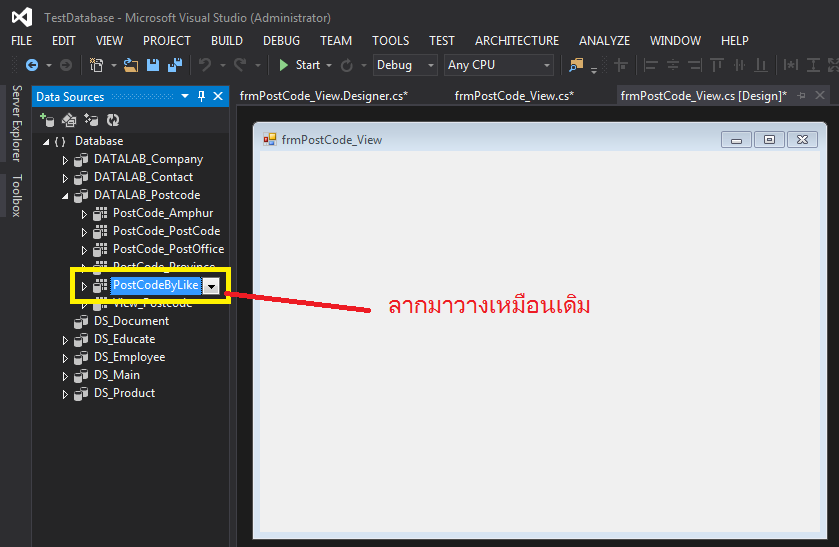
Task: Expand the PostCode_PostOffice table
Action: (84, 250)
